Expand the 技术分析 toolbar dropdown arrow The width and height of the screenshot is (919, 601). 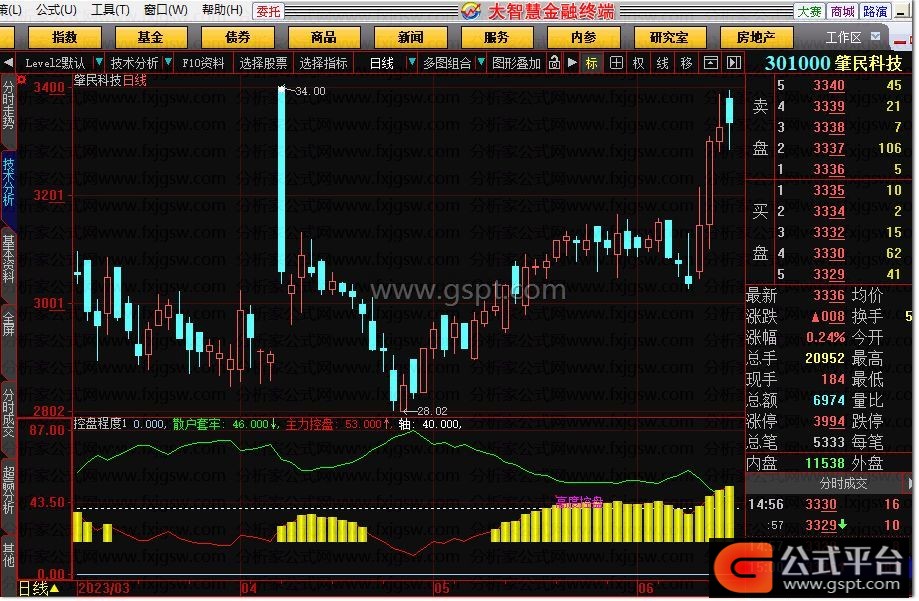coord(169,62)
